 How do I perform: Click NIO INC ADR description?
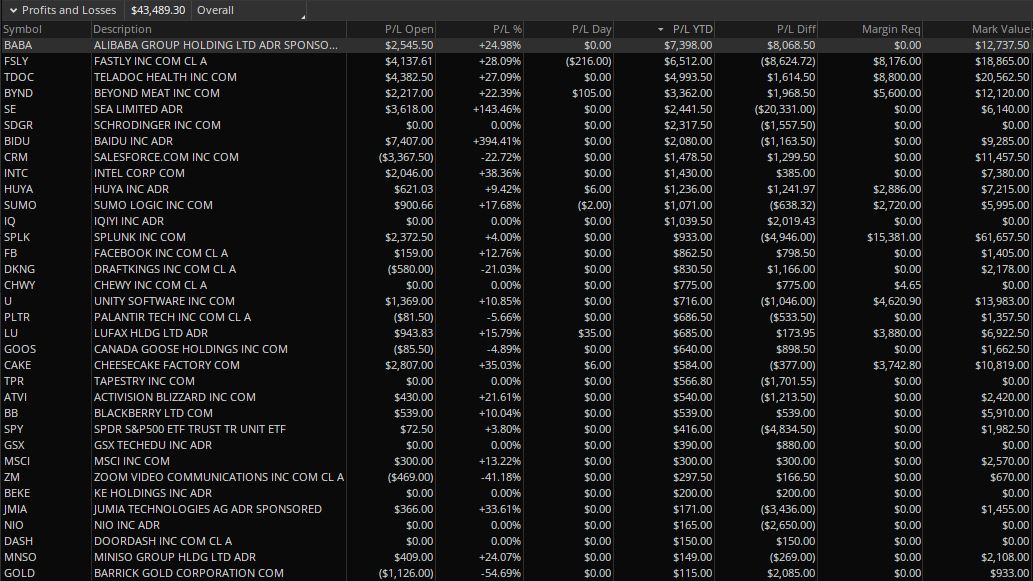click(126, 526)
